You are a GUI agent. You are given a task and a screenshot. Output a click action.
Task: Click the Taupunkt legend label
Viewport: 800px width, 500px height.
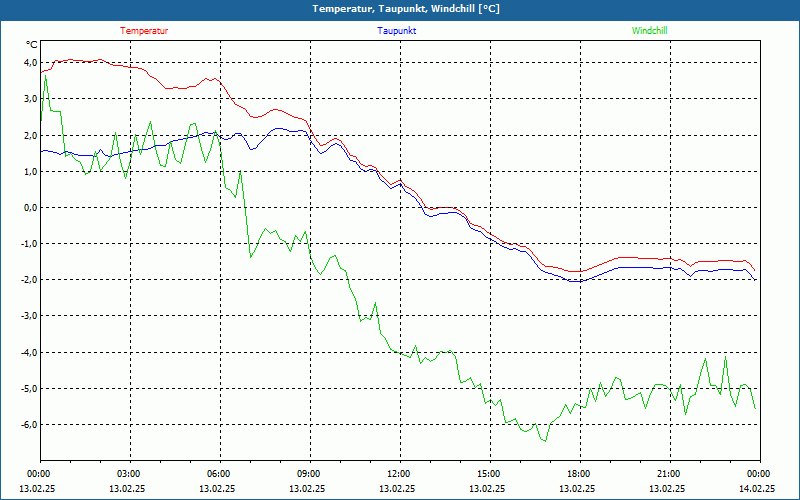point(396,31)
